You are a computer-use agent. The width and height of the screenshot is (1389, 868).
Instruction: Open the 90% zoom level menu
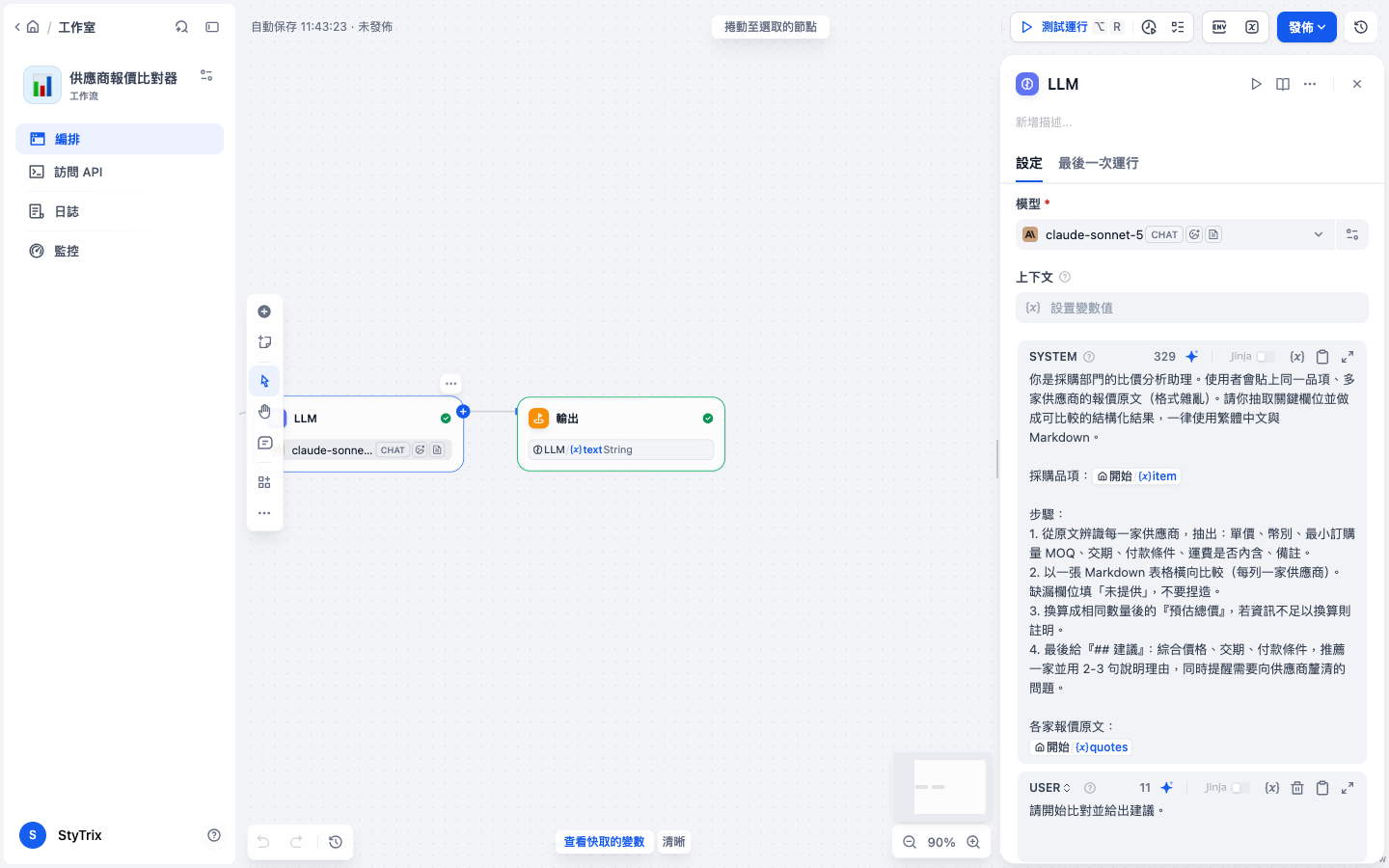[941, 842]
